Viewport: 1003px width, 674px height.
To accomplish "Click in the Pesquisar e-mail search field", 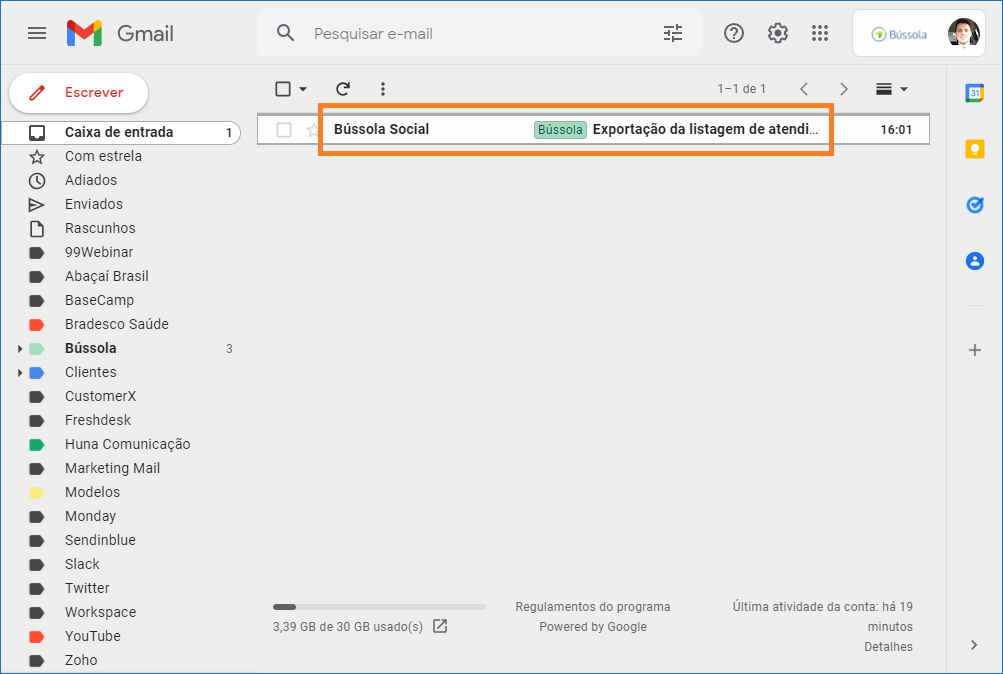I will tap(480, 33).
